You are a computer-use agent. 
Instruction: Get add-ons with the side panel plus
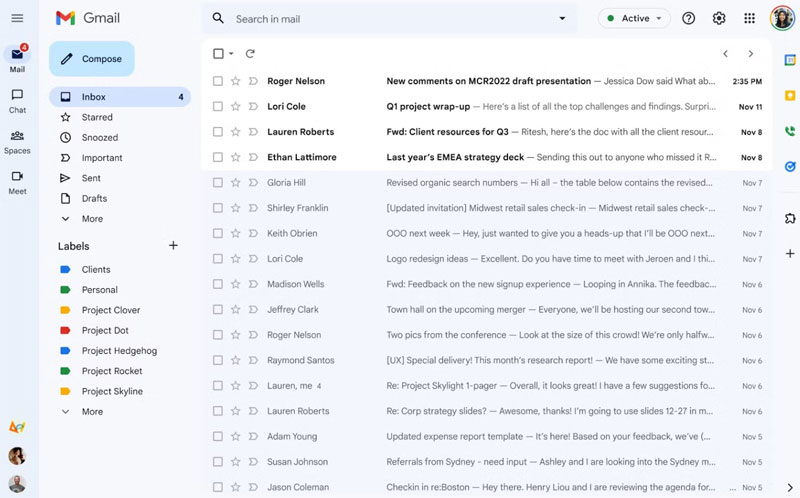[790, 254]
